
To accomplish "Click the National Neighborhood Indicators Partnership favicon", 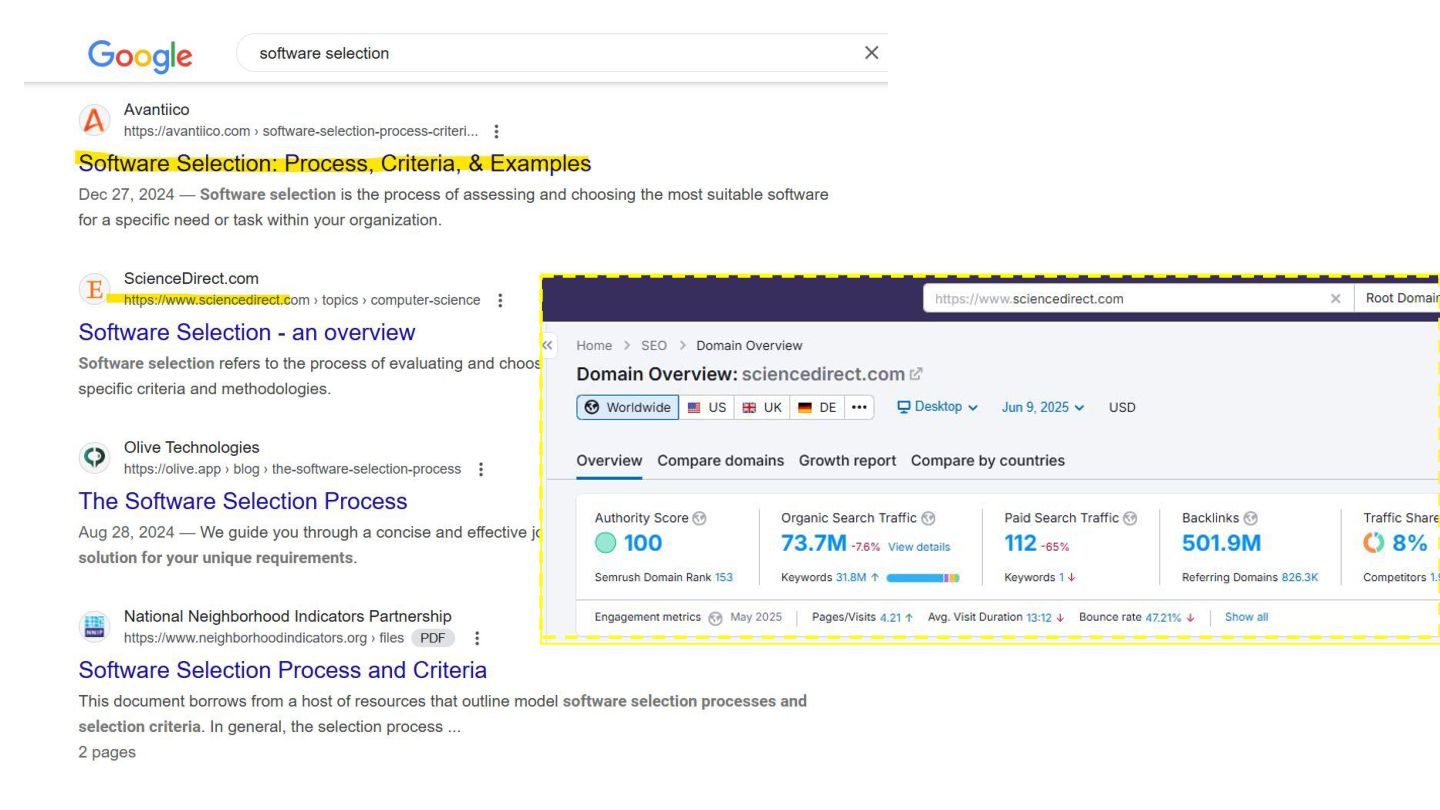I will click(x=94, y=627).
